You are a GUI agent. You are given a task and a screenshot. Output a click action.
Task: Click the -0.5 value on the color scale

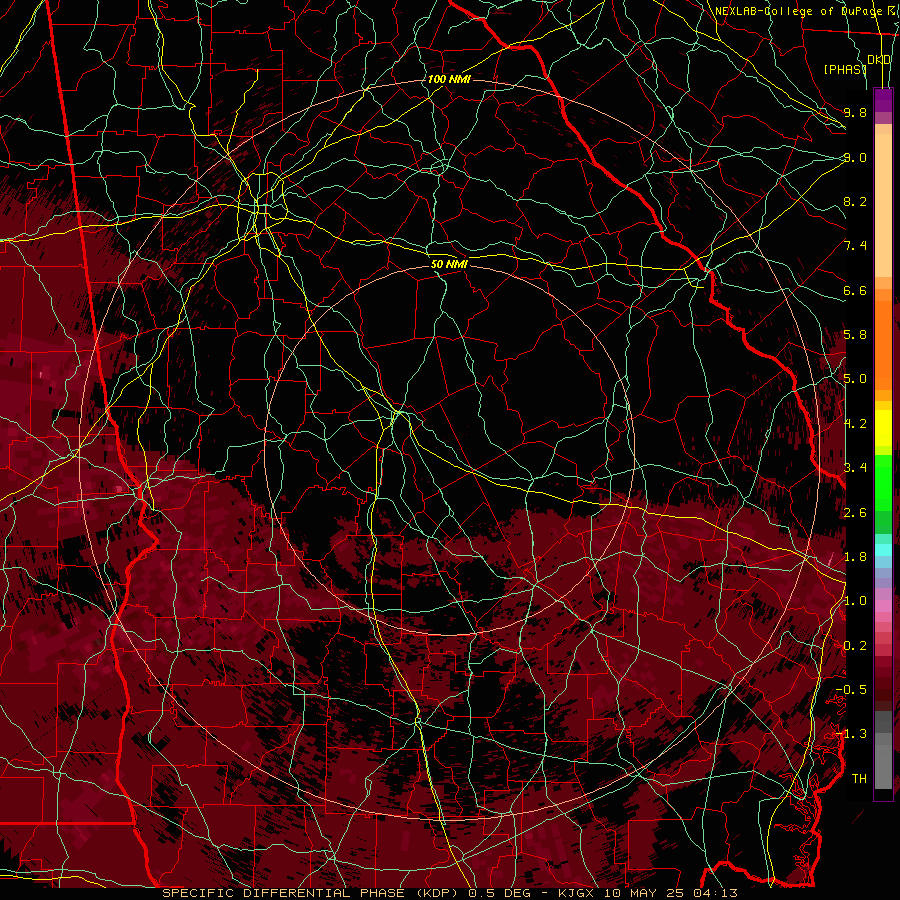851,690
